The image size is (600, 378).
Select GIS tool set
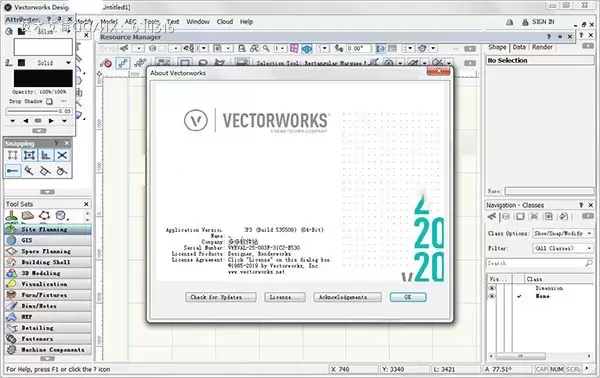click(x=48, y=240)
